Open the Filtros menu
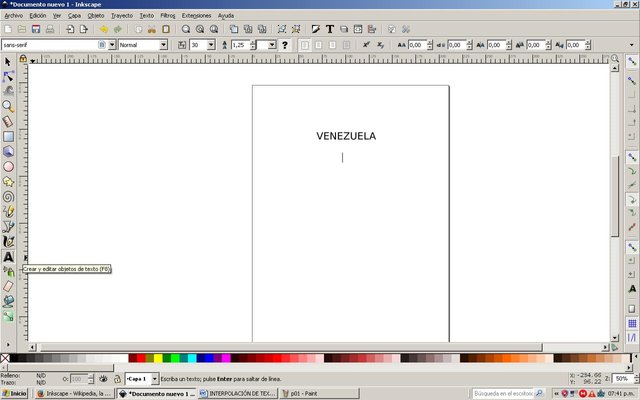This screenshot has width=640, height=400. (168, 16)
